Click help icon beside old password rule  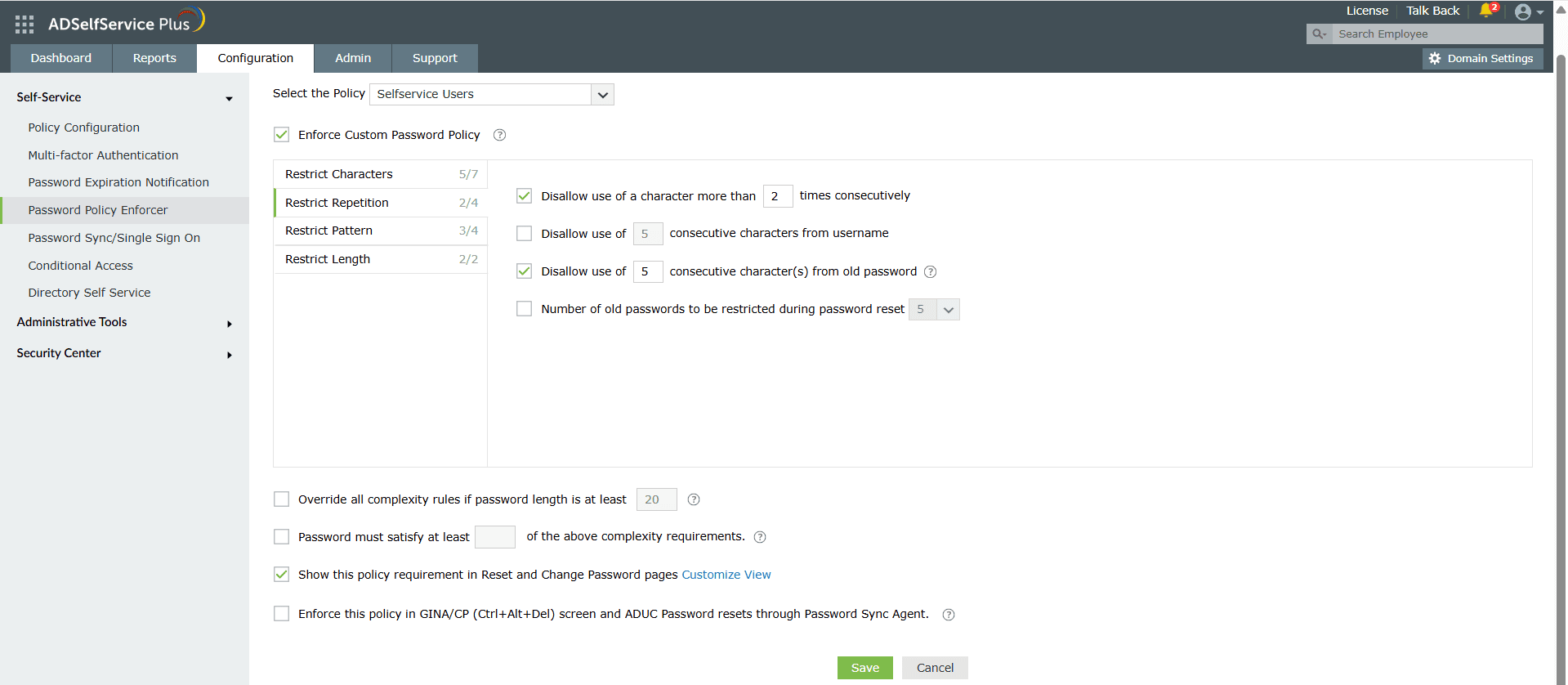pyautogui.click(x=930, y=271)
